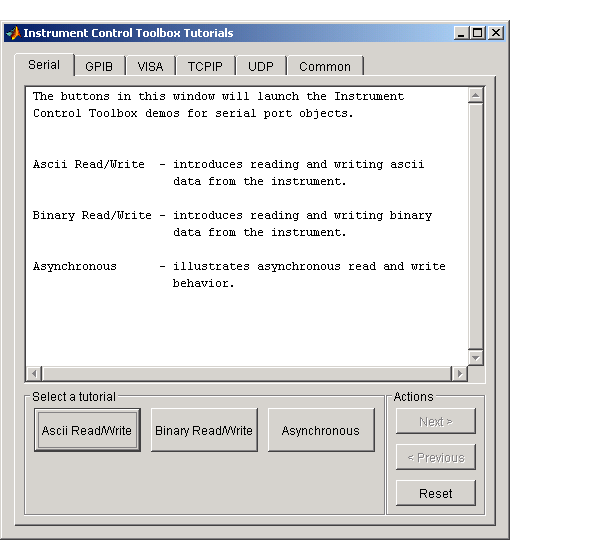Click the vertical scrollbar track
The width and height of the screenshot is (600, 549).
pos(476,226)
